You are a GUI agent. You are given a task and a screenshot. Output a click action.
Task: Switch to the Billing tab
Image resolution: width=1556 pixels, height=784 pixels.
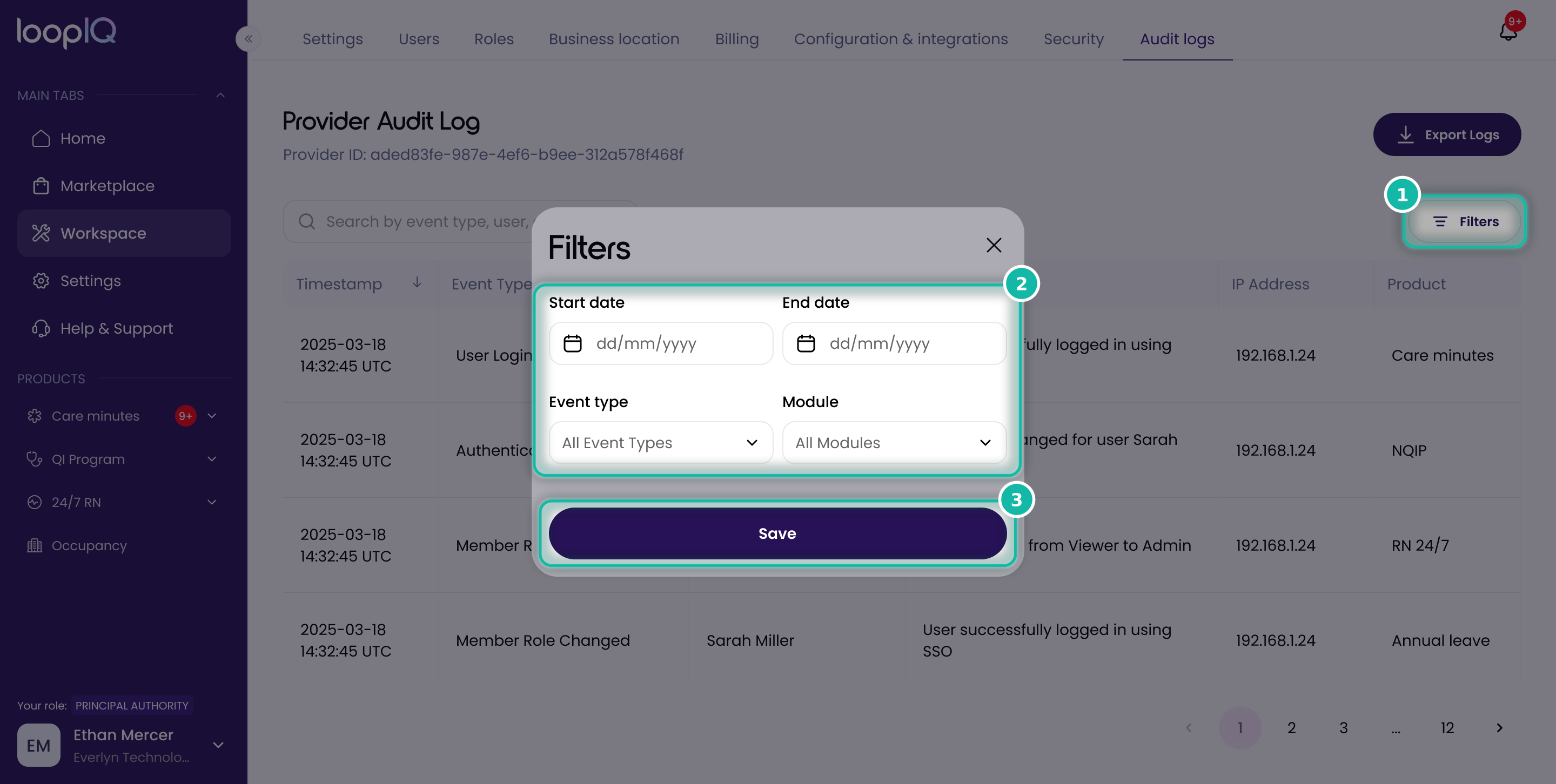736,39
